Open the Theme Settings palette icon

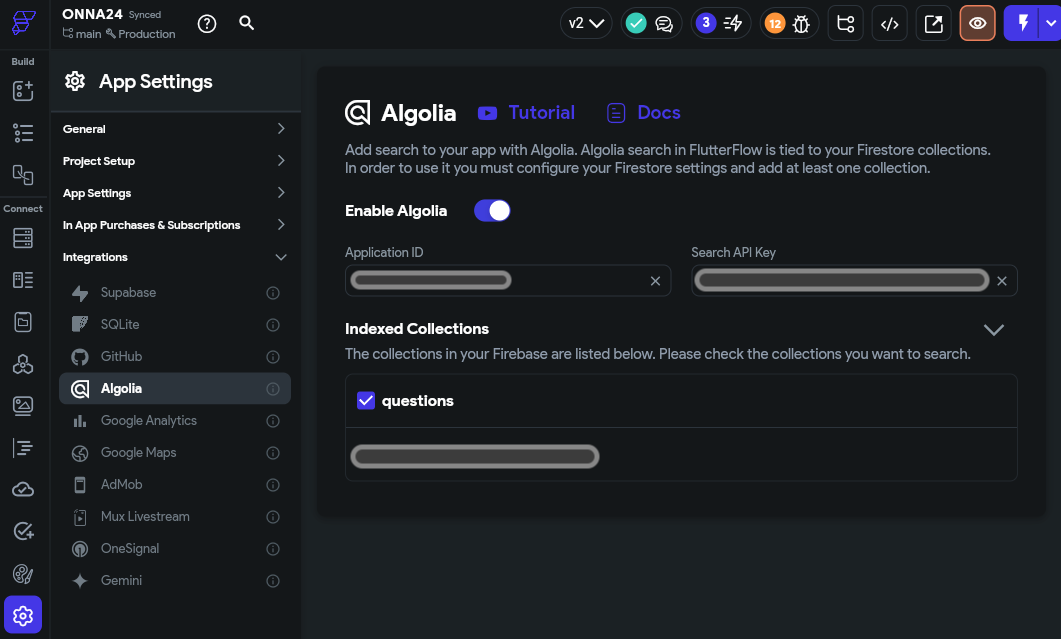tap(23, 574)
